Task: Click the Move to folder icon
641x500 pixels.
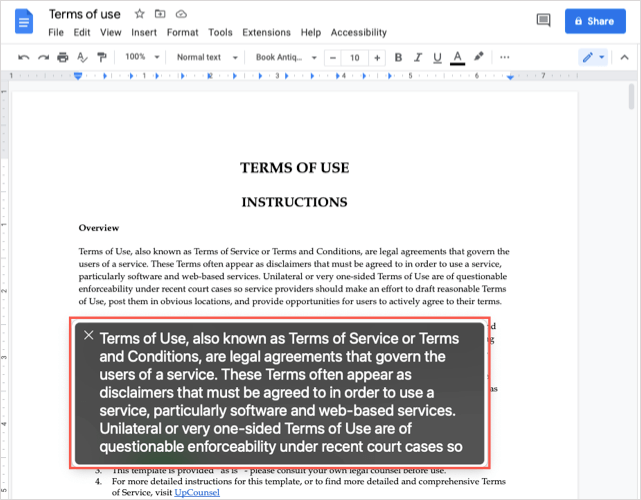Action: point(160,14)
